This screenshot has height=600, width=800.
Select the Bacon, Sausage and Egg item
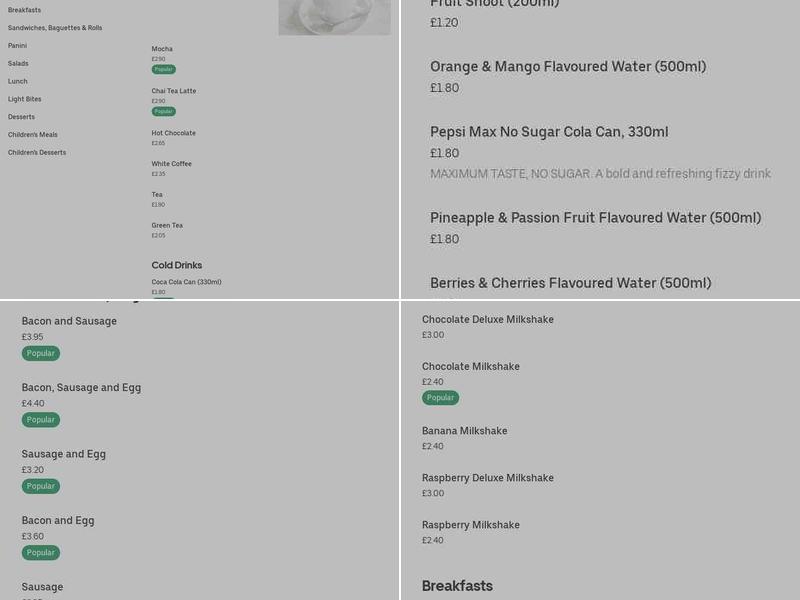81,388
